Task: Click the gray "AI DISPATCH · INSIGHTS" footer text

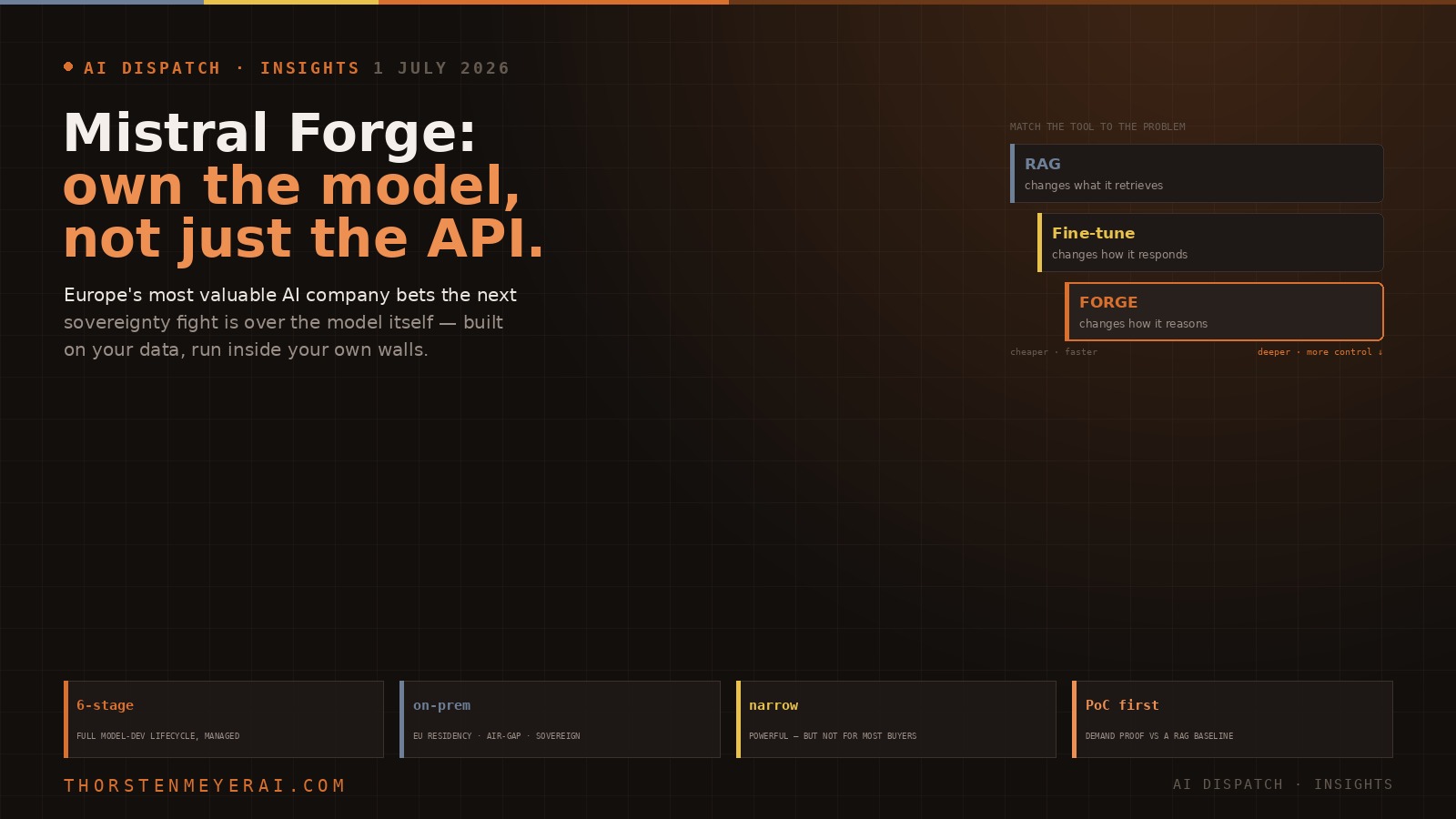Action: pos(1283,784)
